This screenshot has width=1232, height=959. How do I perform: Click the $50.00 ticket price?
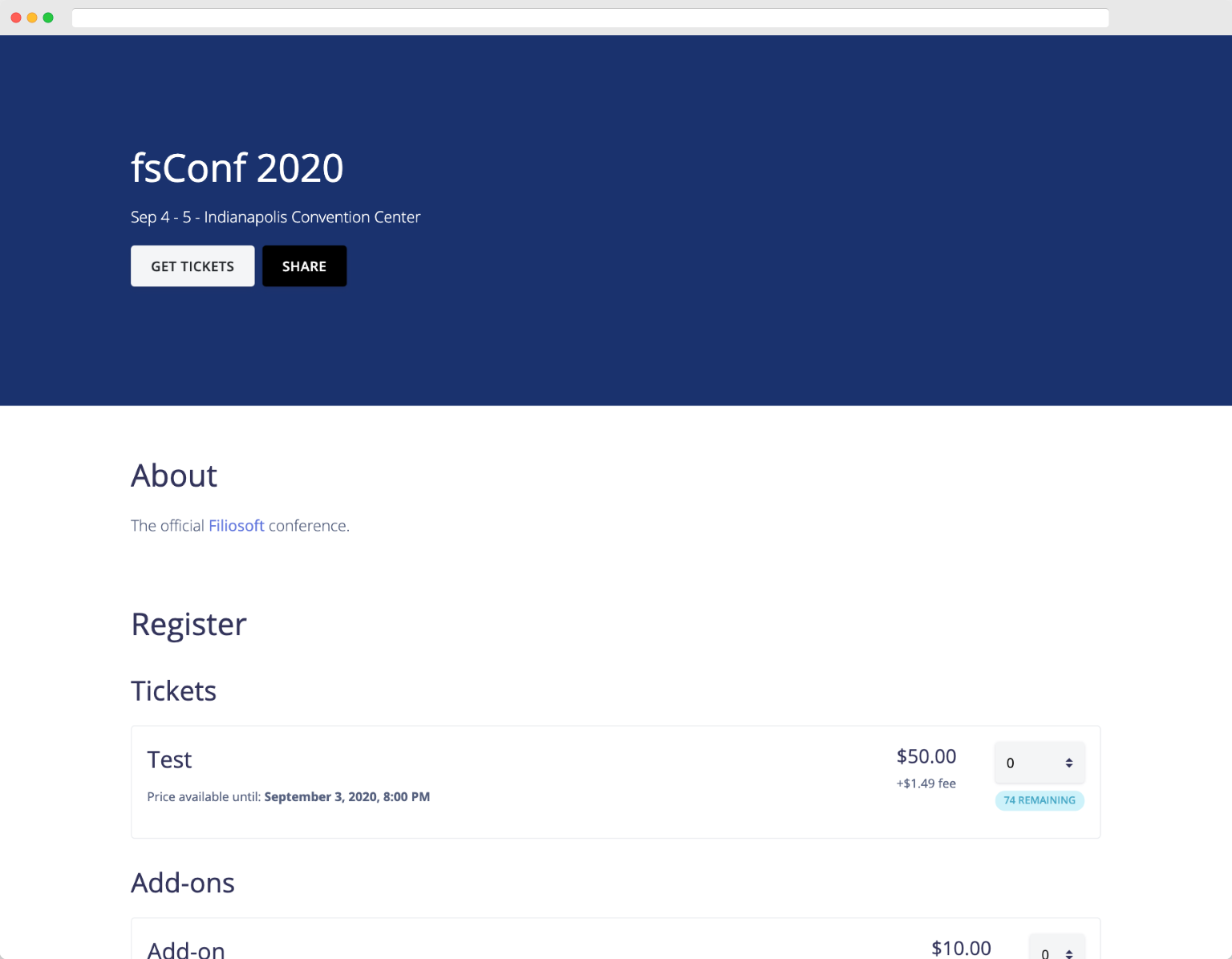[x=926, y=756]
